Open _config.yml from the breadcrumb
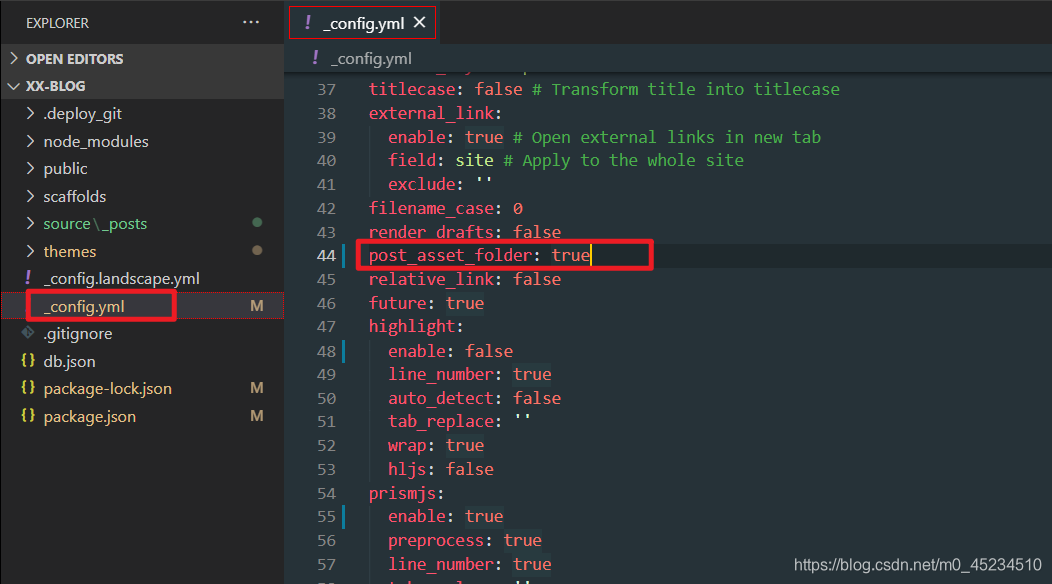The height and width of the screenshot is (584, 1052). (370, 58)
